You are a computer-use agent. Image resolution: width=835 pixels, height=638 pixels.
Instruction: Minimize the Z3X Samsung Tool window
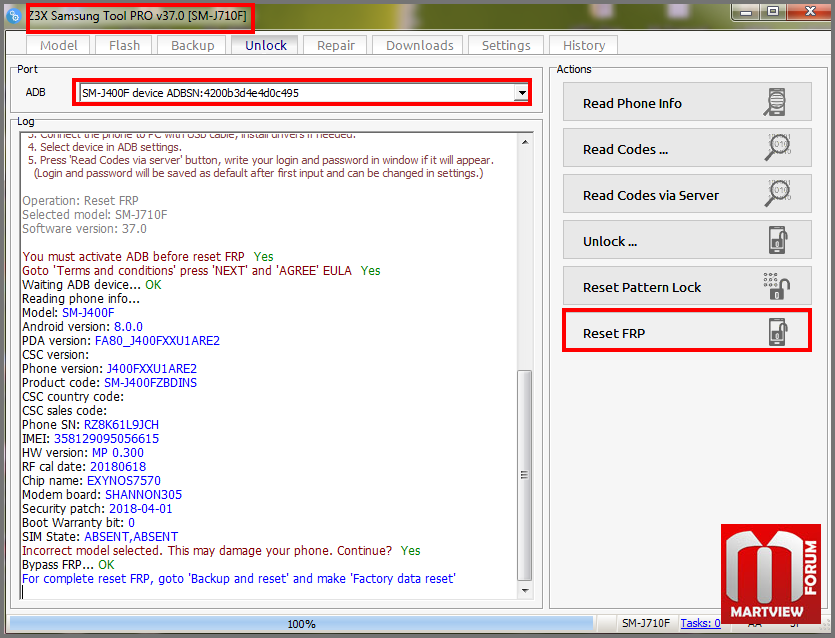coord(746,12)
